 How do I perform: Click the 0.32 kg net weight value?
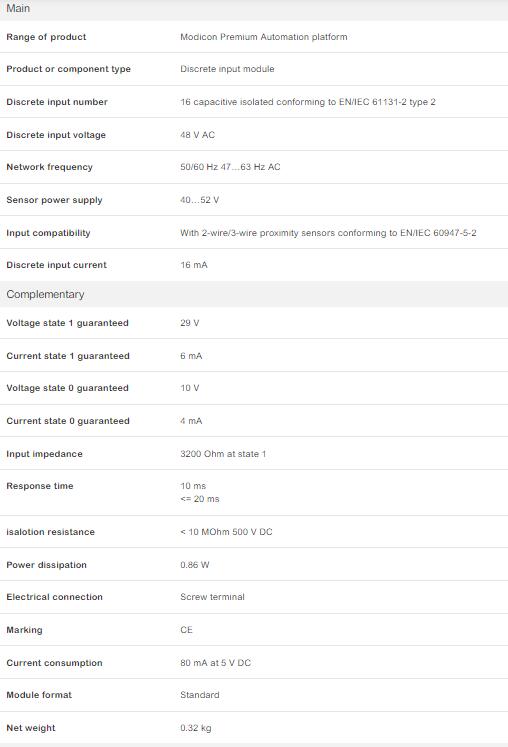click(x=195, y=728)
